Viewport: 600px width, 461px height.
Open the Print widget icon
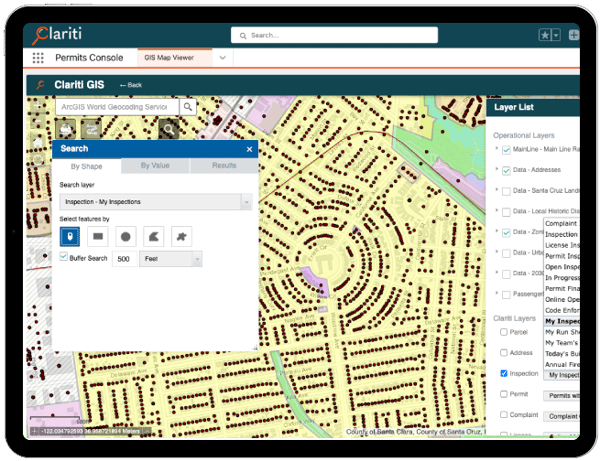click(66, 129)
